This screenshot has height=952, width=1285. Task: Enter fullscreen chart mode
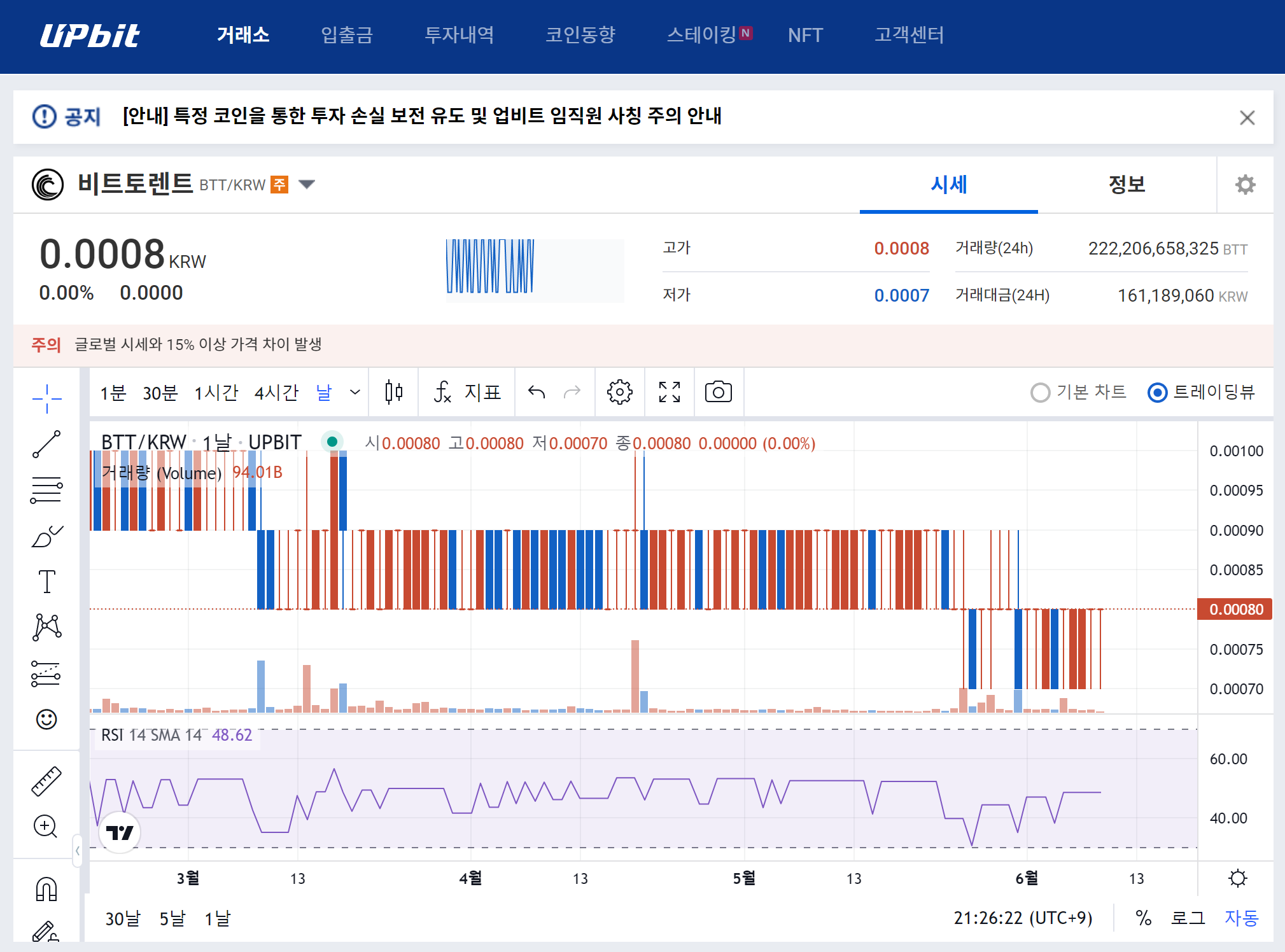click(x=669, y=392)
